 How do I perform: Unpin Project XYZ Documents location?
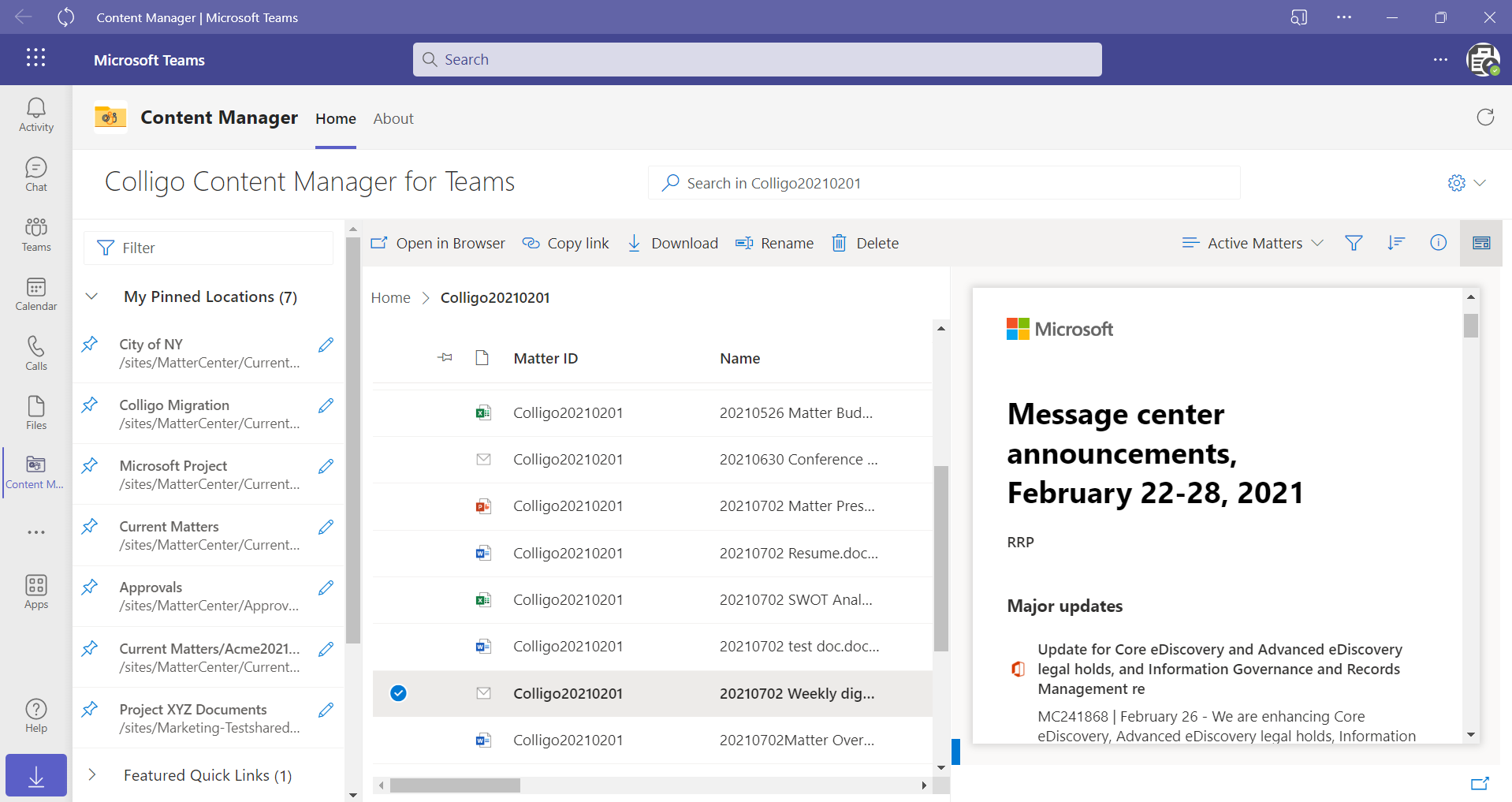[x=90, y=710]
